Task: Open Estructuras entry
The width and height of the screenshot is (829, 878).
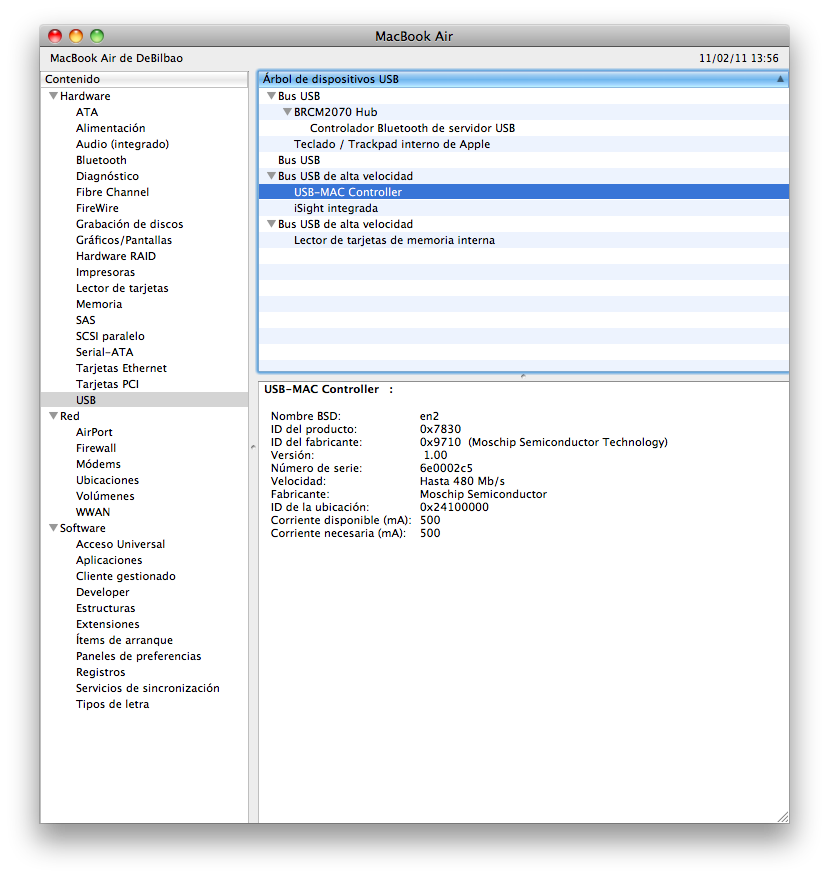Action: click(x=106, y=608)
